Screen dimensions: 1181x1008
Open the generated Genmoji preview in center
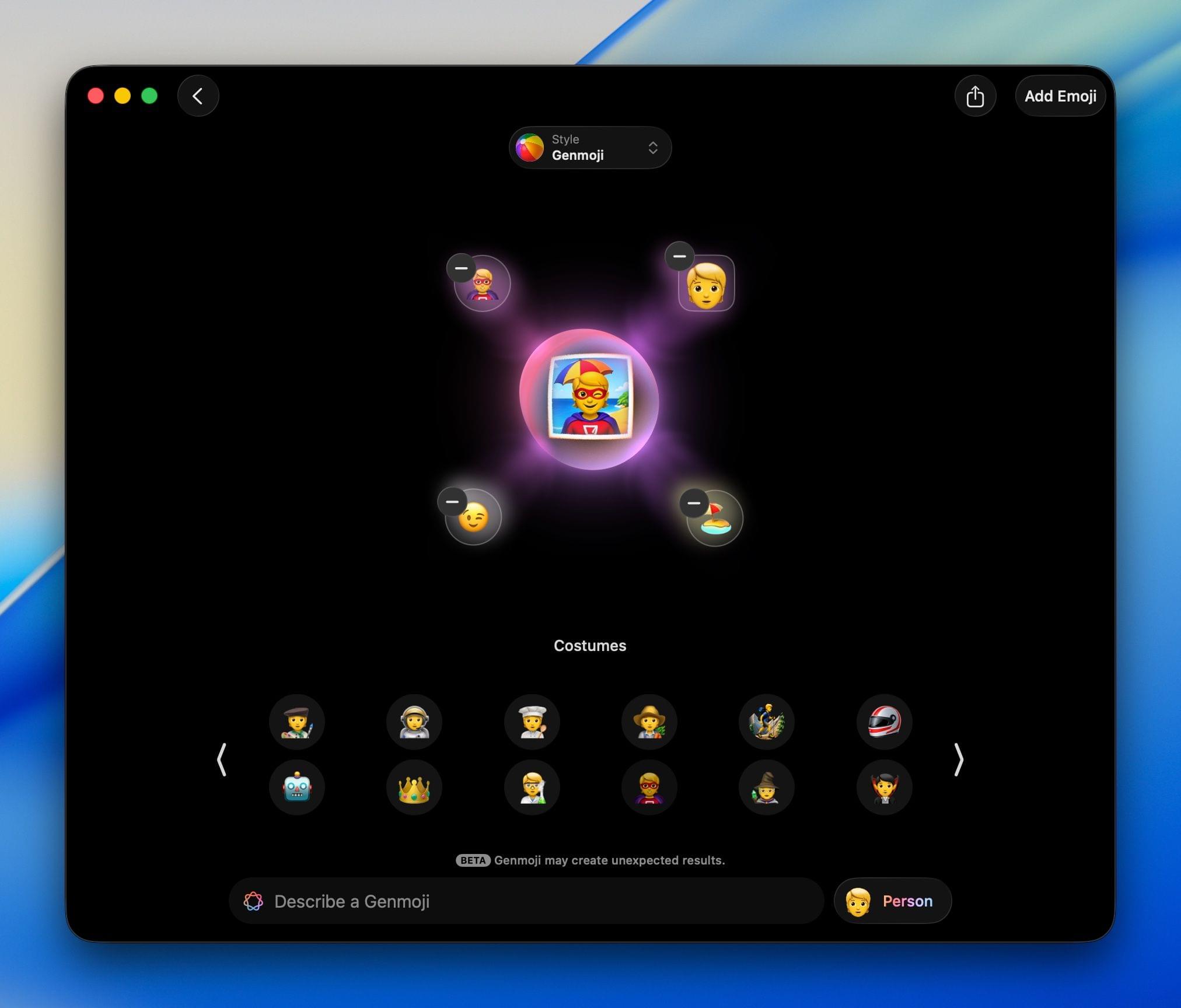tap(589, 399)
